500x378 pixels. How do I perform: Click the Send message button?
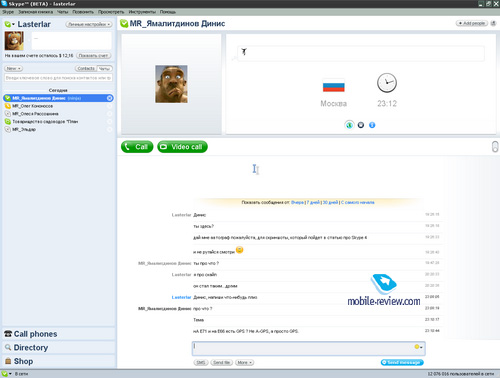pos(402,362)
